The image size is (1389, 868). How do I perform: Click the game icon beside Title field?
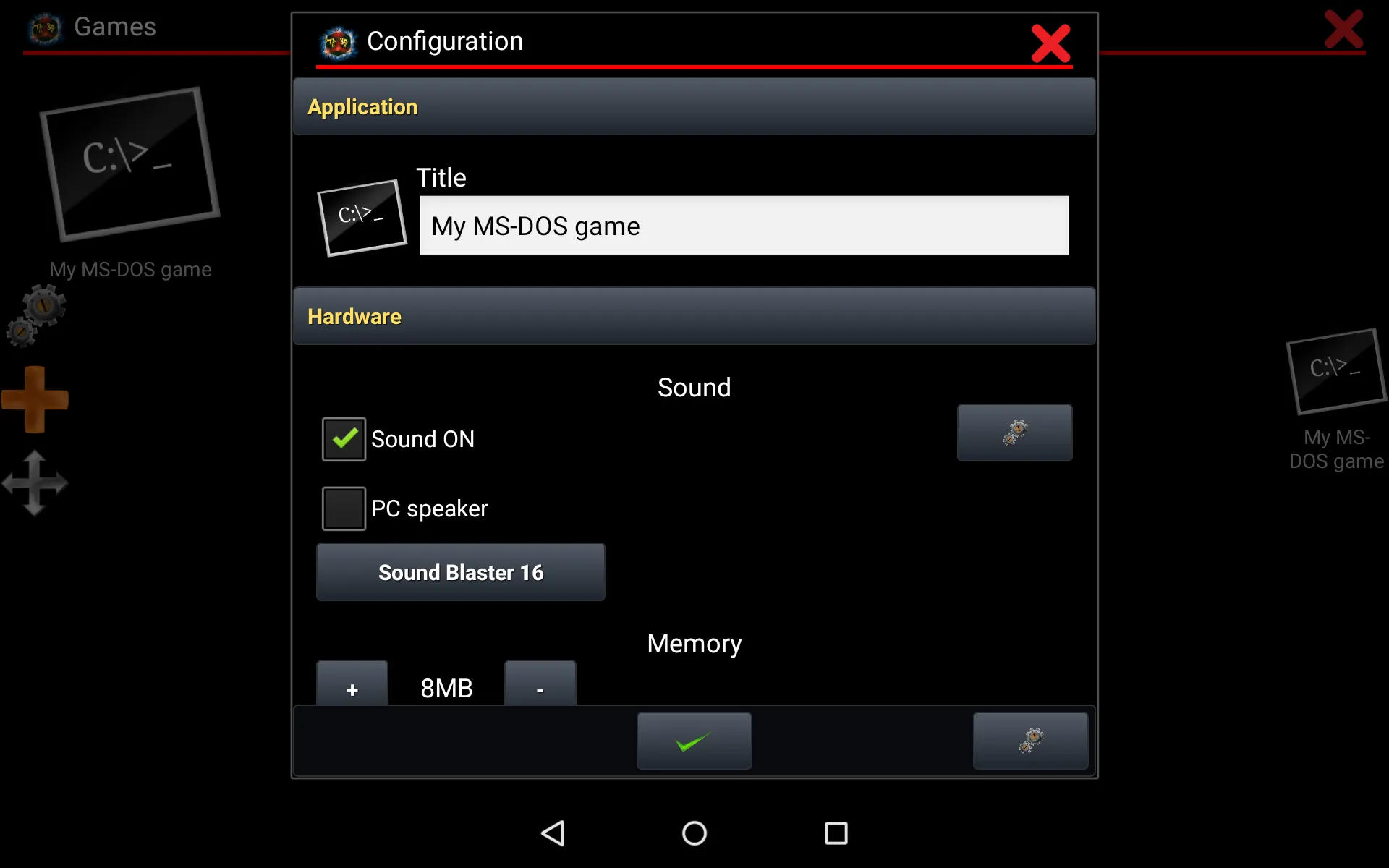click(362, 217)
